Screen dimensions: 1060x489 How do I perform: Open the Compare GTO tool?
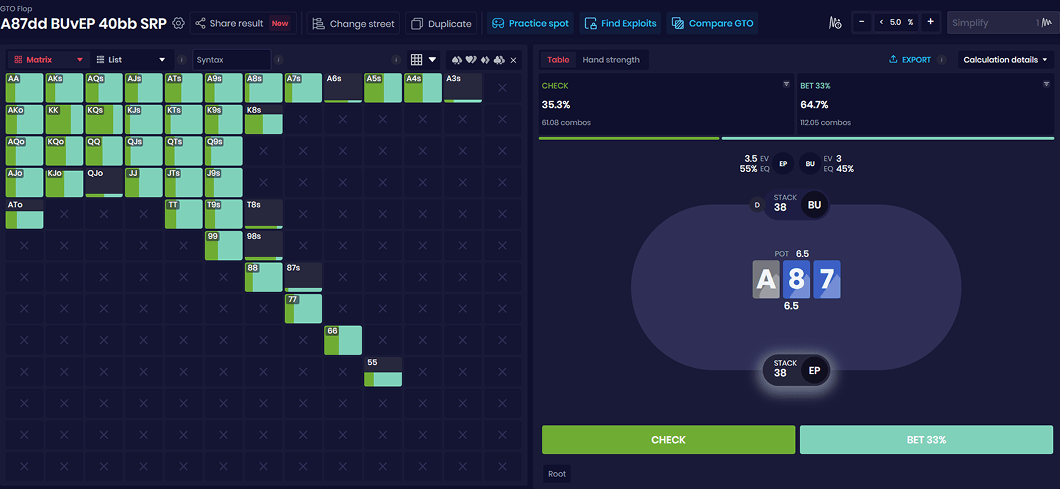click(x=713, y=23)
